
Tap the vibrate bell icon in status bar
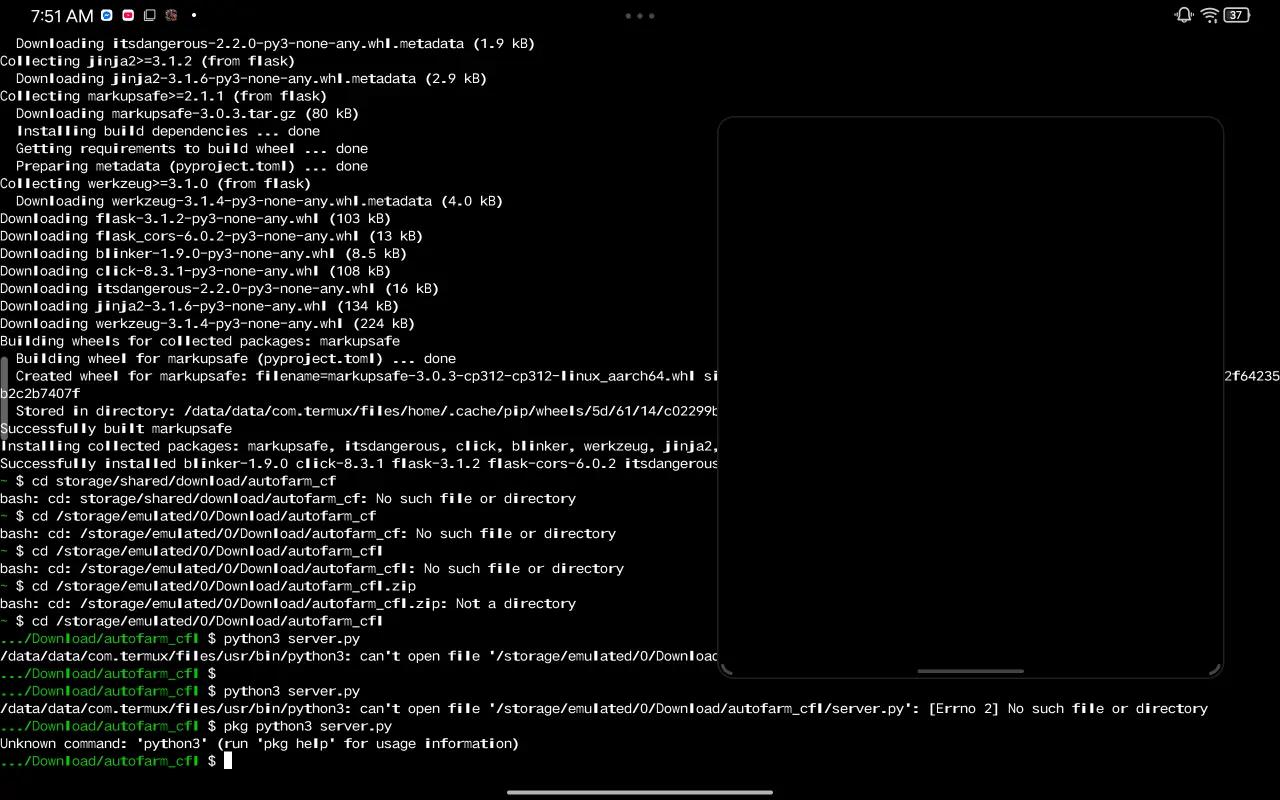click(x=1184, y=15)
